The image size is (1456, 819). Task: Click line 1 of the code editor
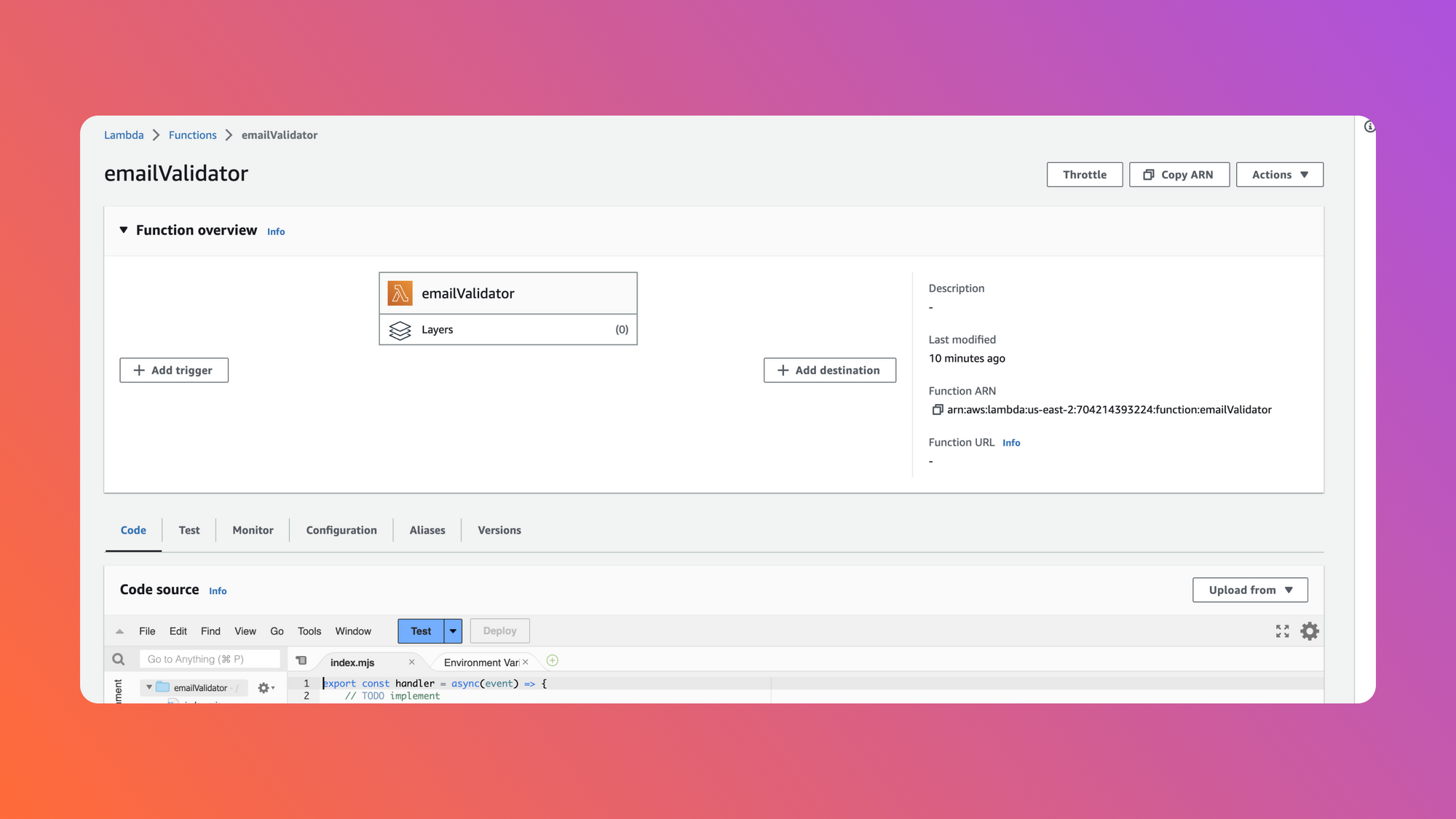(823, 684)
